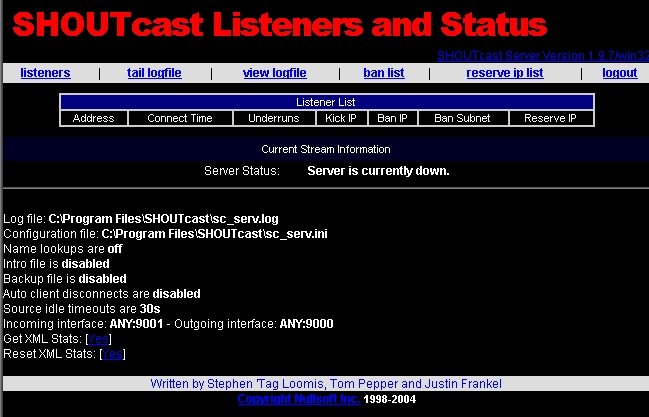Click the Listener List table title
The width and height of the screenshot is (649, 417).
(326, 102)
